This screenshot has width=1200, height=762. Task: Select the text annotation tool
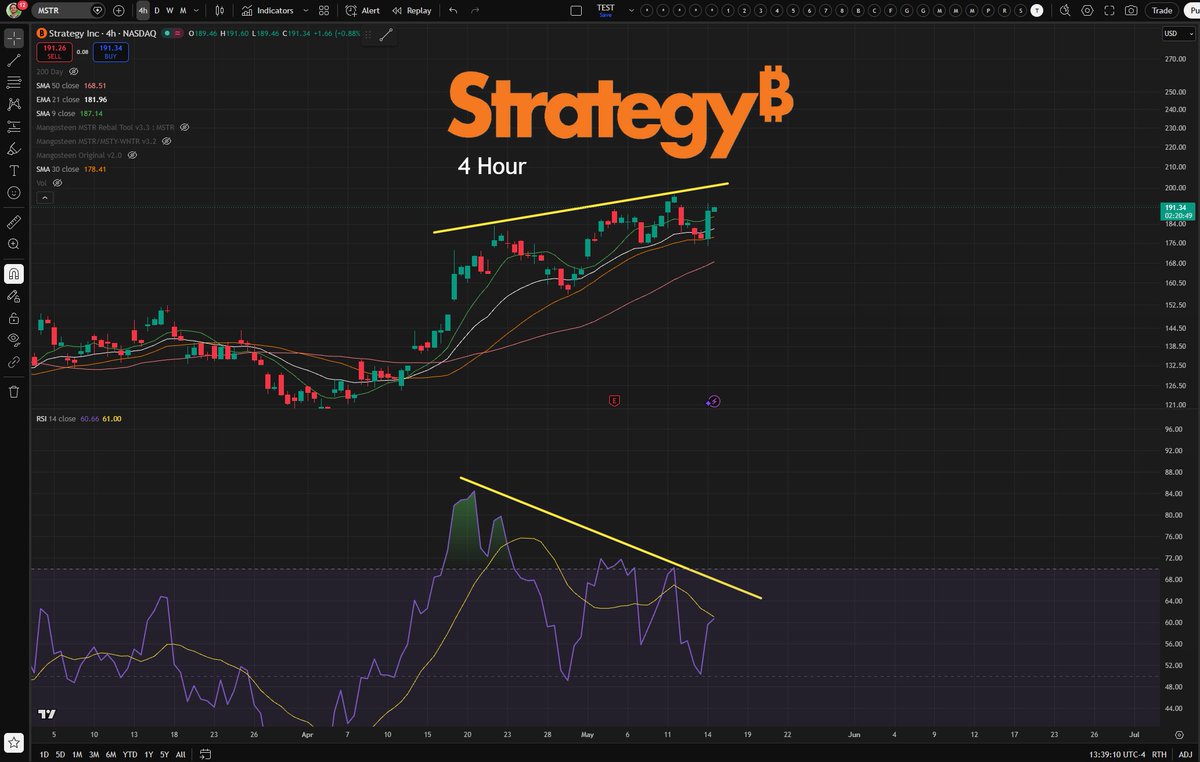pos(14,170)
